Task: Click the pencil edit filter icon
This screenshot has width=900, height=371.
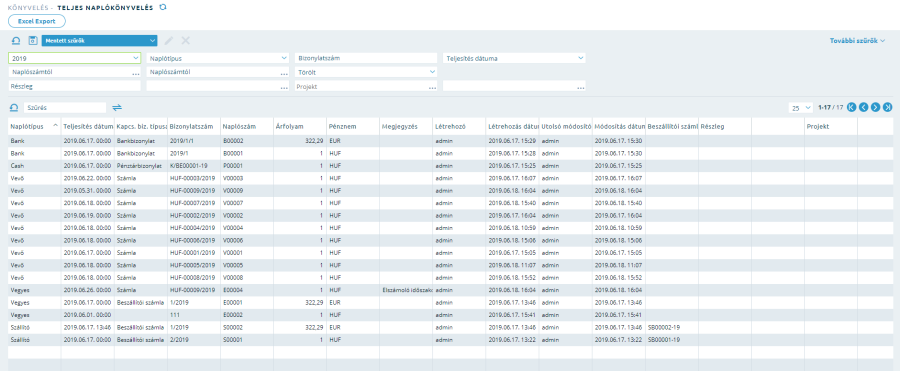Action: [169, 41]
